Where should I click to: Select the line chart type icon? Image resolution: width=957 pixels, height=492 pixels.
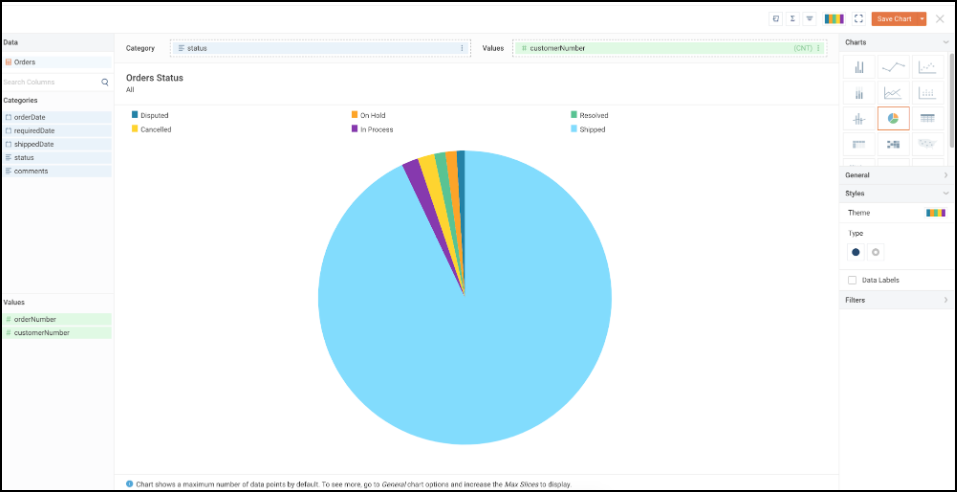(x=894, y=67)
